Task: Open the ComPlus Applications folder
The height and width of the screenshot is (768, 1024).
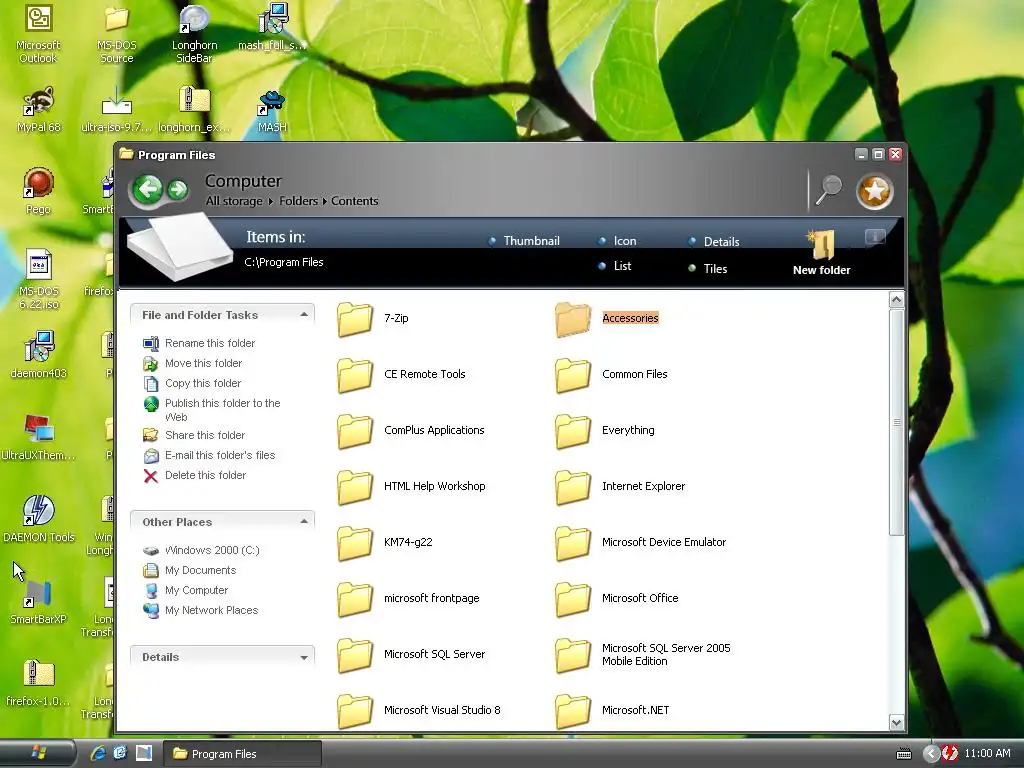Action: coord(411,431)
